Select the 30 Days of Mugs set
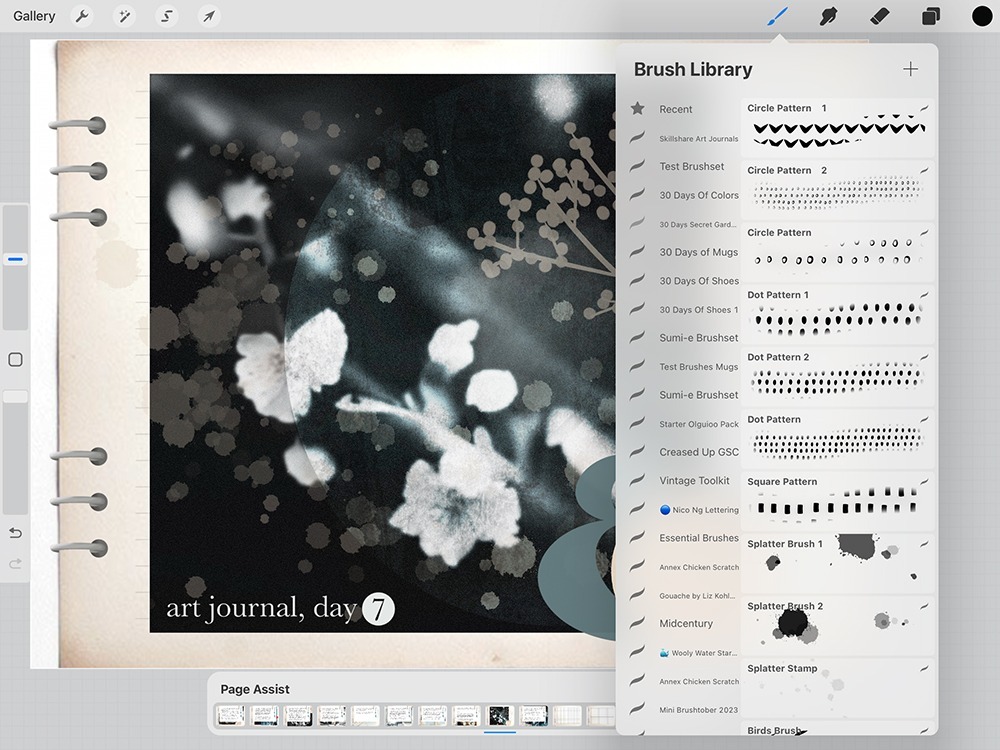 coord(698,252)
